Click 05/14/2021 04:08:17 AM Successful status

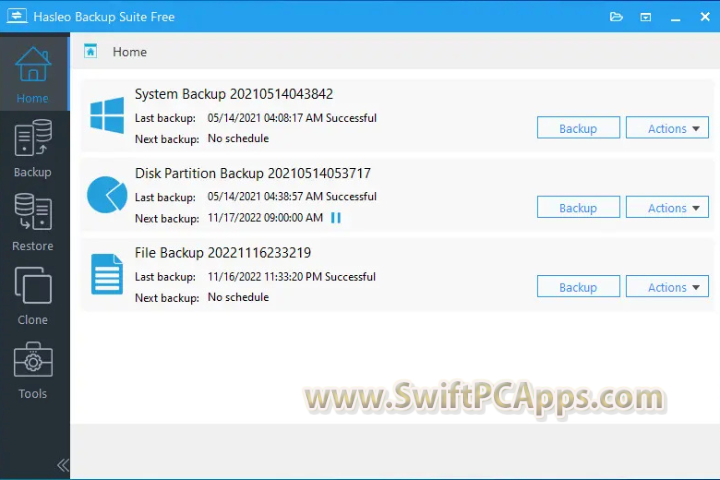tap(292, 118)
